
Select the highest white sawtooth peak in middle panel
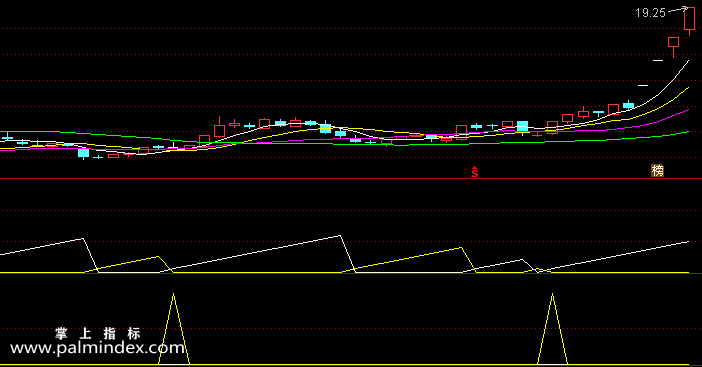340,235
